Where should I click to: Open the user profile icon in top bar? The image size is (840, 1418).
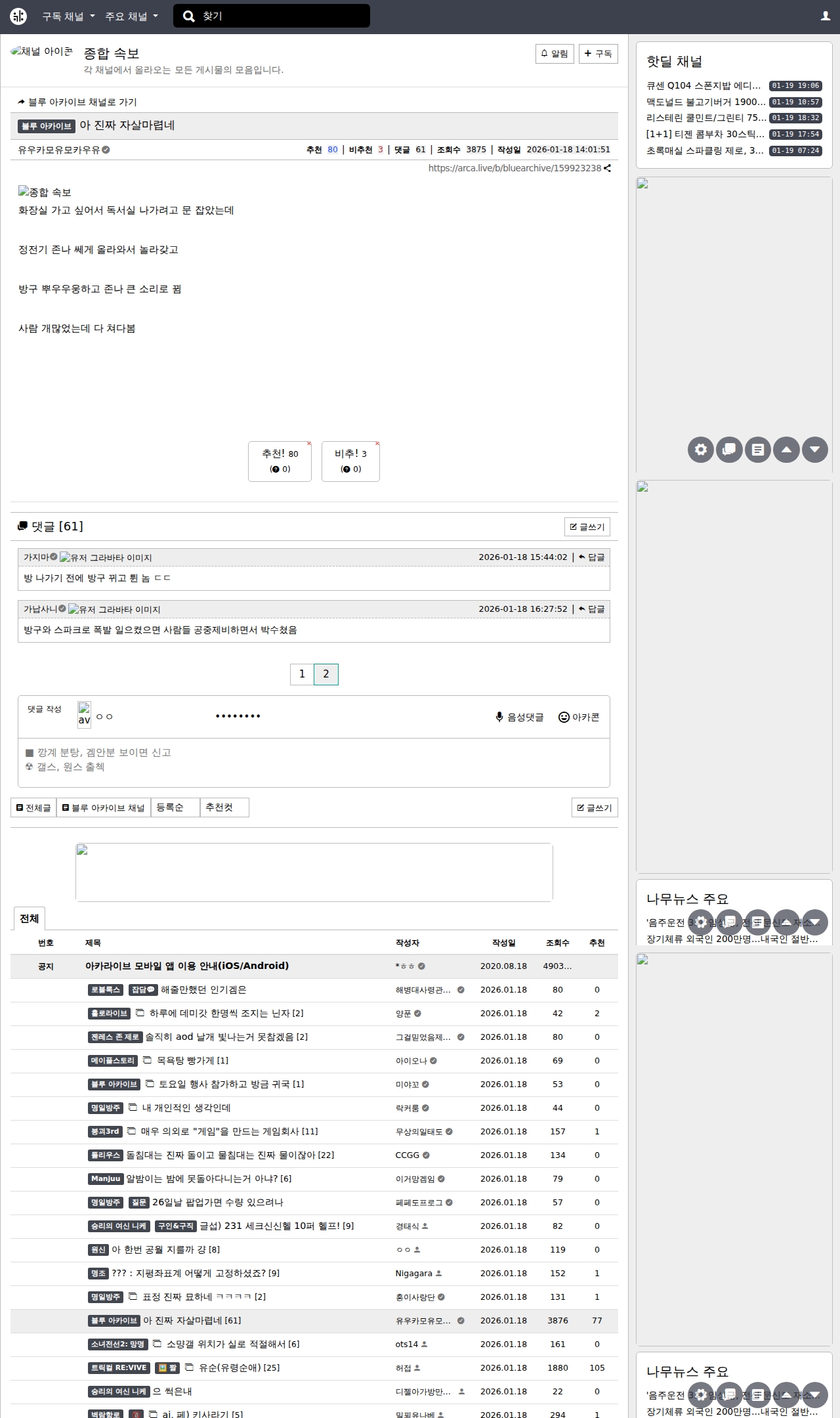pos(826,16)
